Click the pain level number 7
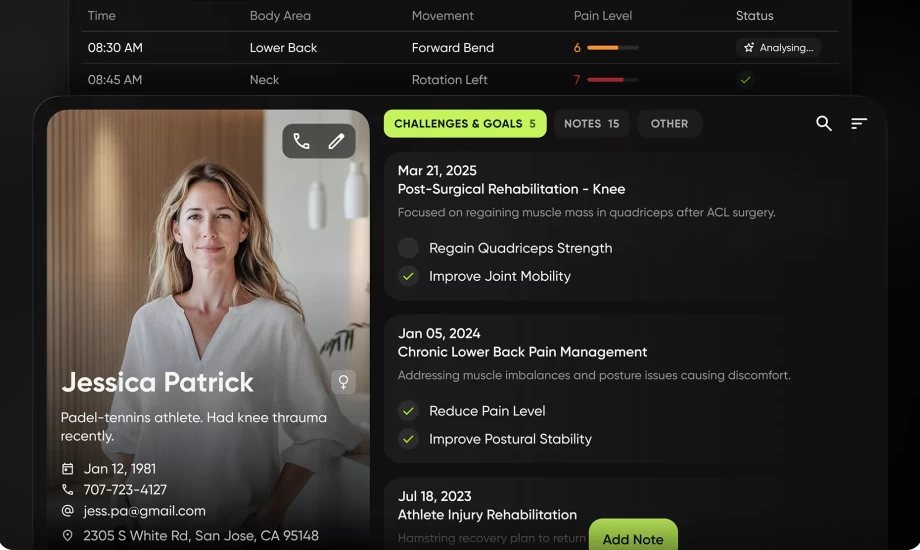The image size is (920, 550). [x=577, y=79]
